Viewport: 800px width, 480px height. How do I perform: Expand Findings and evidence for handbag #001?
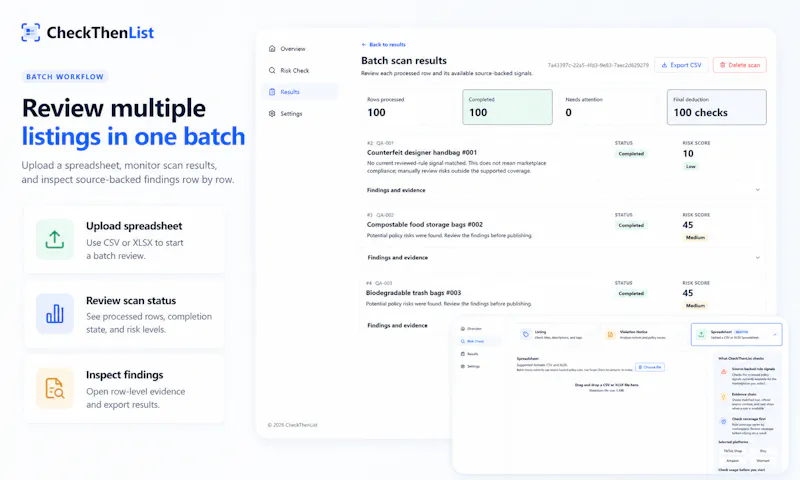click(x=564, y=190)
